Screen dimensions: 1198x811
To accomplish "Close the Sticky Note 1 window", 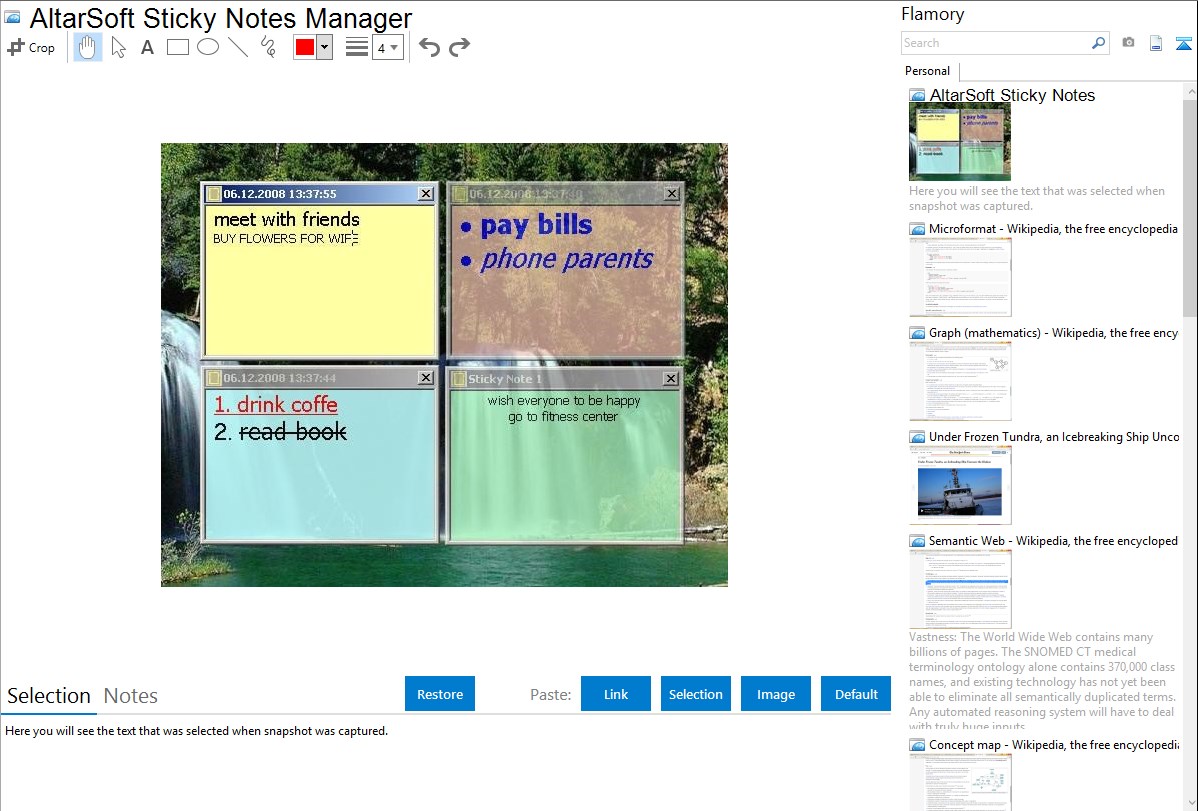I will (x=670, y=378).
